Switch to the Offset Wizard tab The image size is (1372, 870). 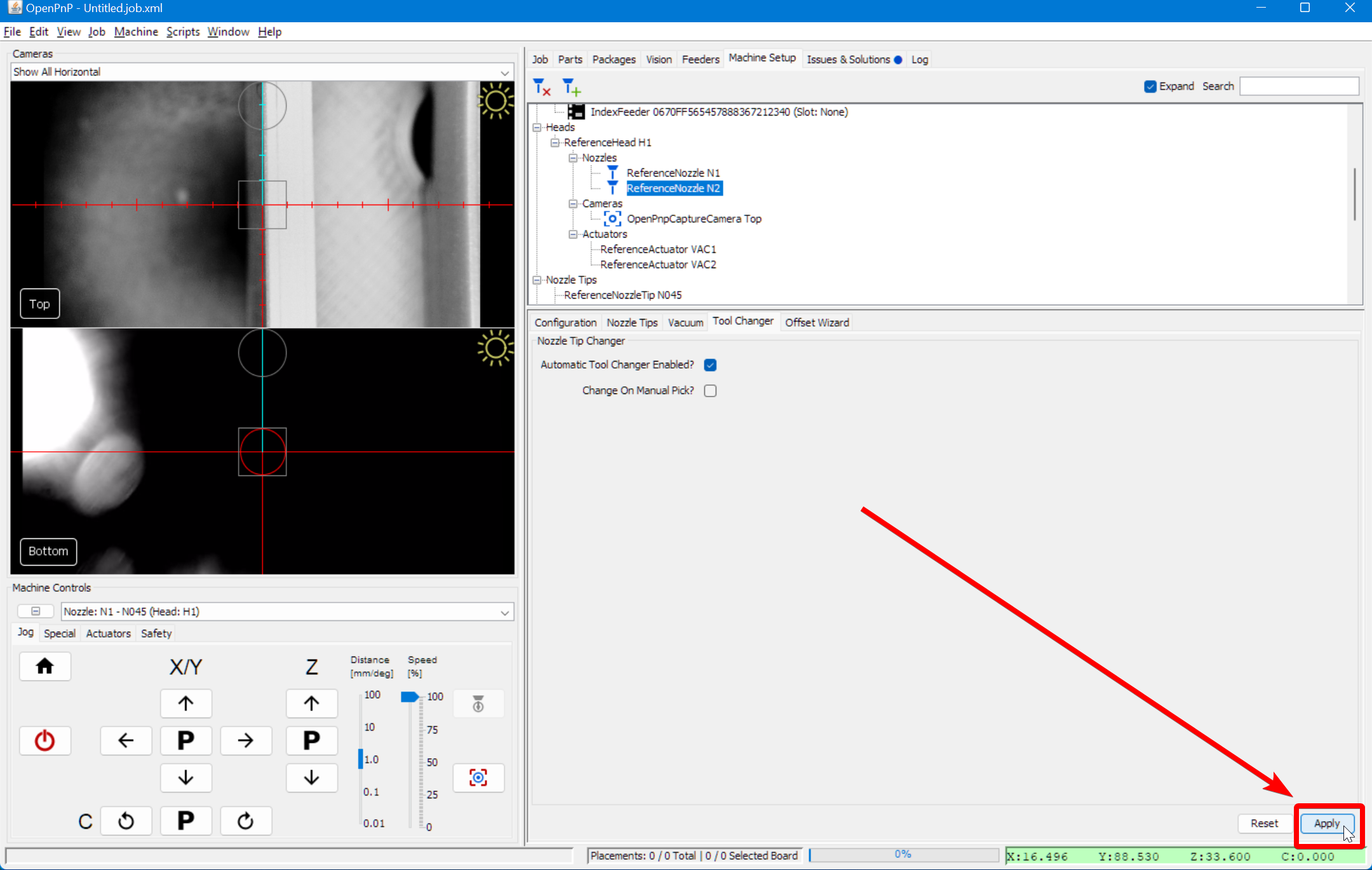tap(816, 322)
